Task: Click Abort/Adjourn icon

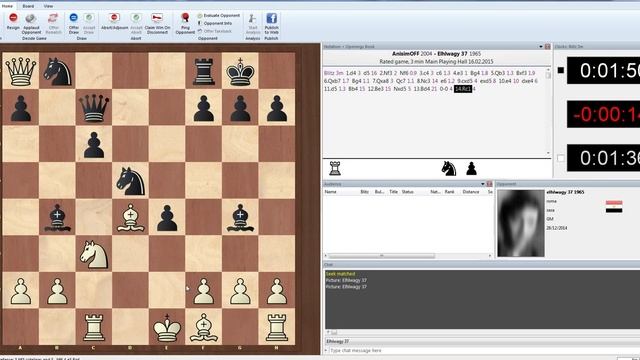Action: (114, 21)
